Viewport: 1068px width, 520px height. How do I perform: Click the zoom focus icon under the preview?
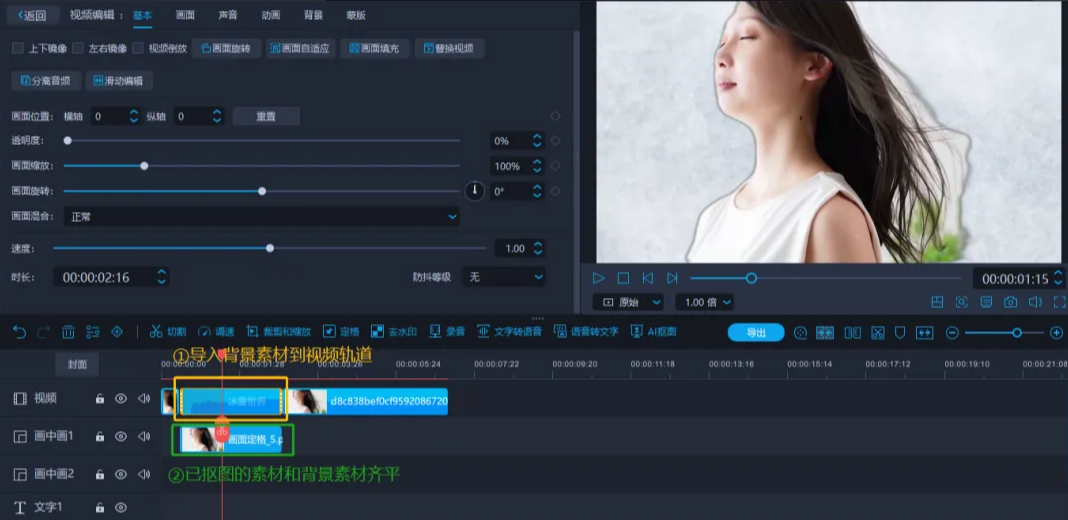961,301
